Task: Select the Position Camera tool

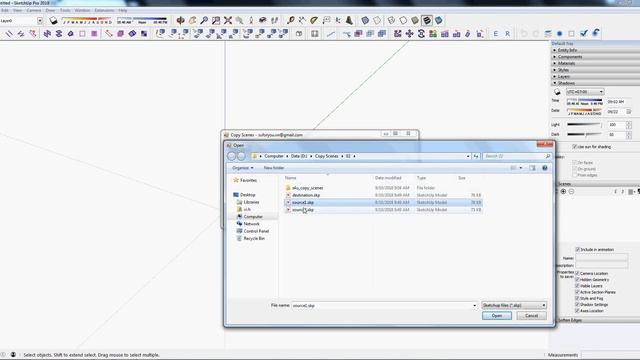Action: pos(251,20)
